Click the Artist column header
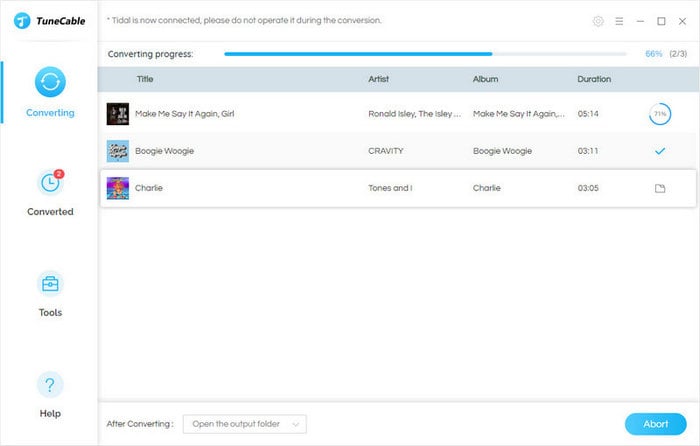The height and width of the screenshot is (446, 700). tap(379, 79)
